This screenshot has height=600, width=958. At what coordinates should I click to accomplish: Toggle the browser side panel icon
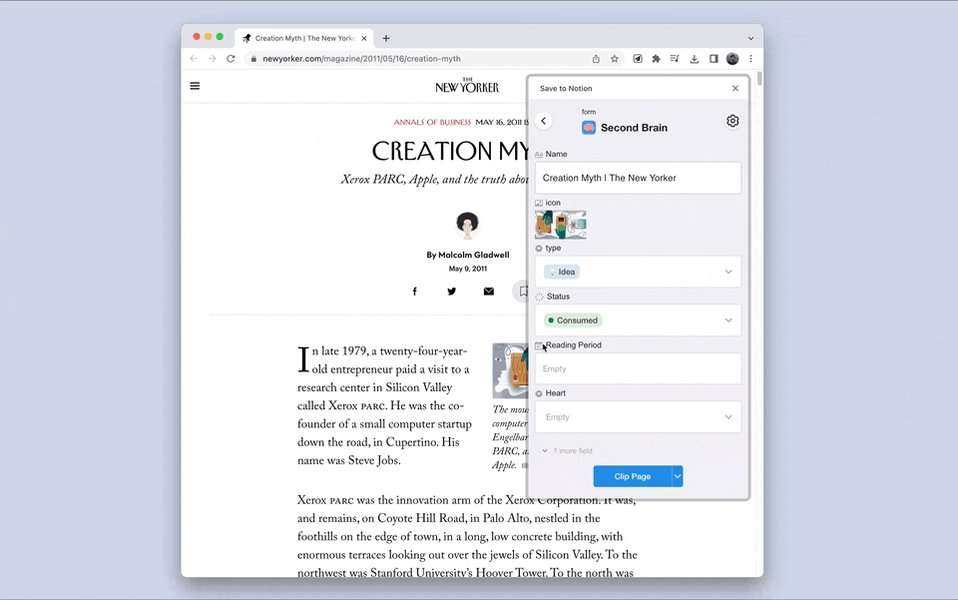coord(713,59)
